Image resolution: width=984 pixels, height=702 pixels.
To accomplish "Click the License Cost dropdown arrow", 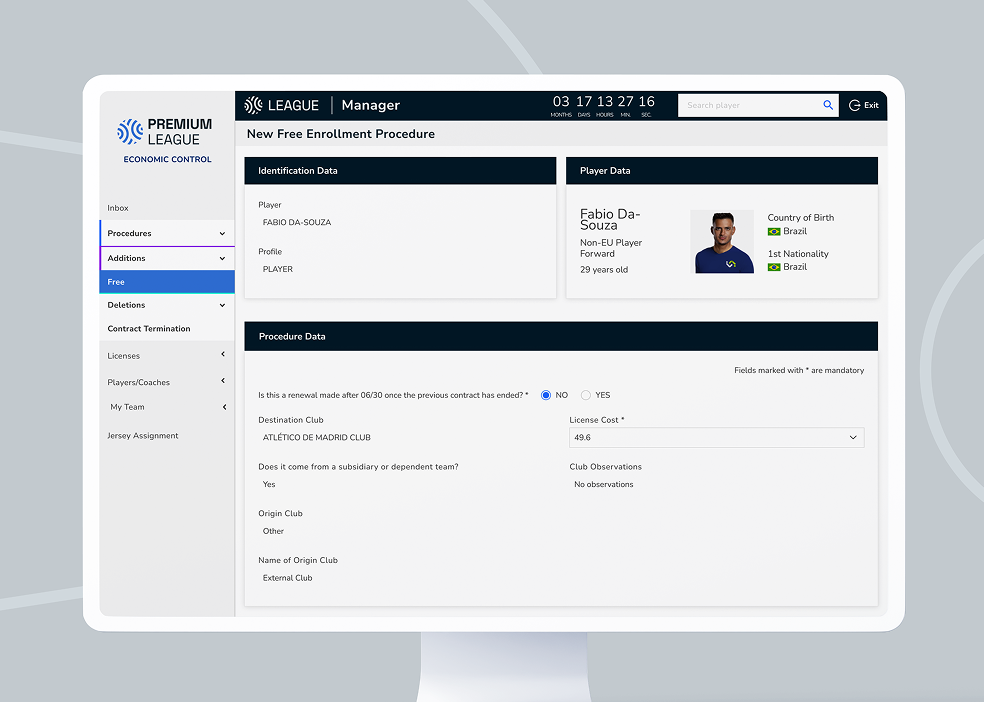I will point(853,437).
